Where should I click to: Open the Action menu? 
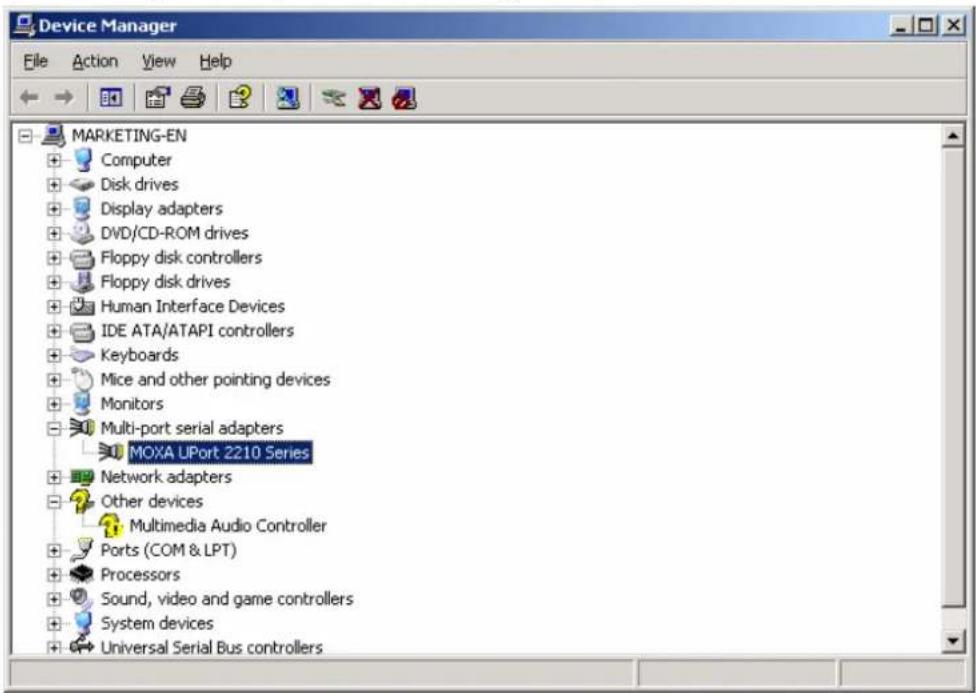point(95,61)
